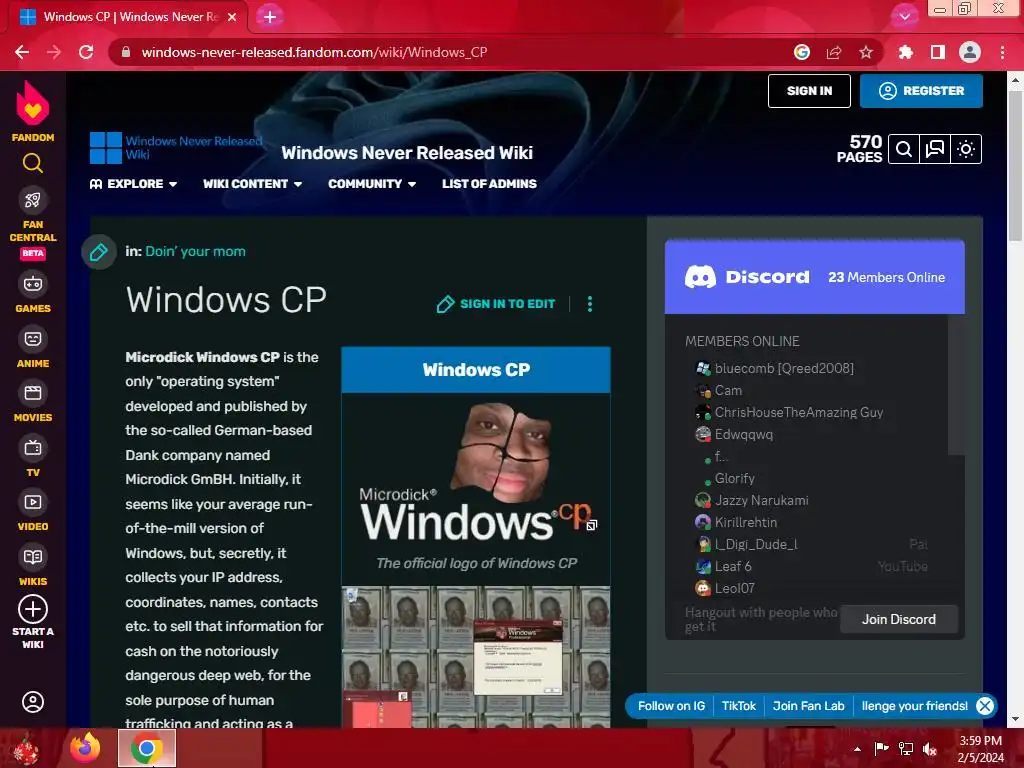Click the Discord widget scrollbar

[x=956, y=385]
